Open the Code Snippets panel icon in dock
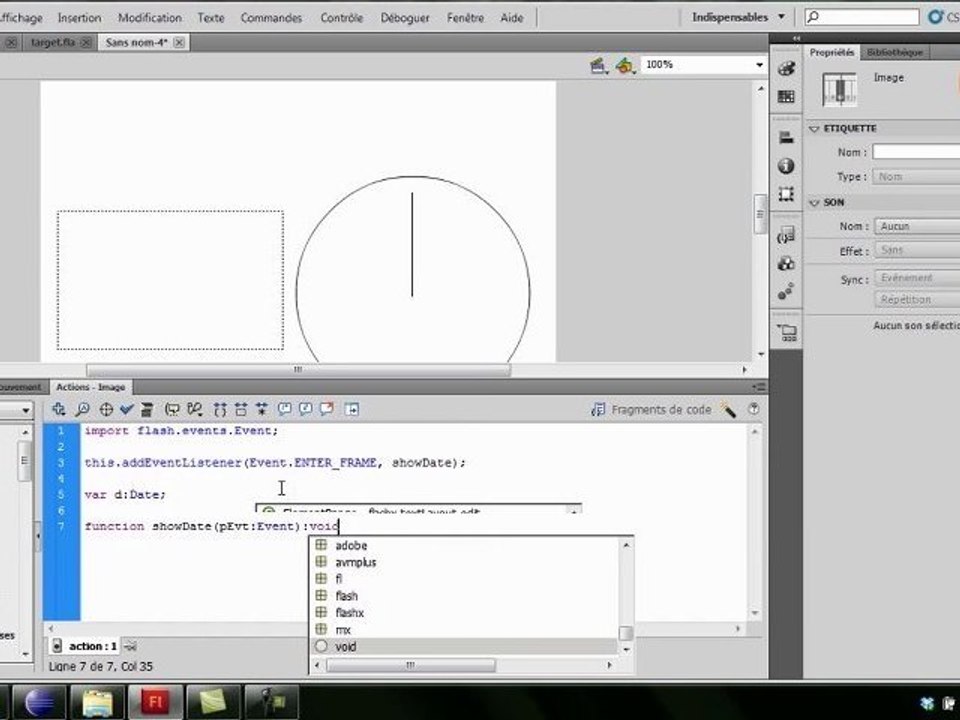960x720 pixels. pos(786,236)
